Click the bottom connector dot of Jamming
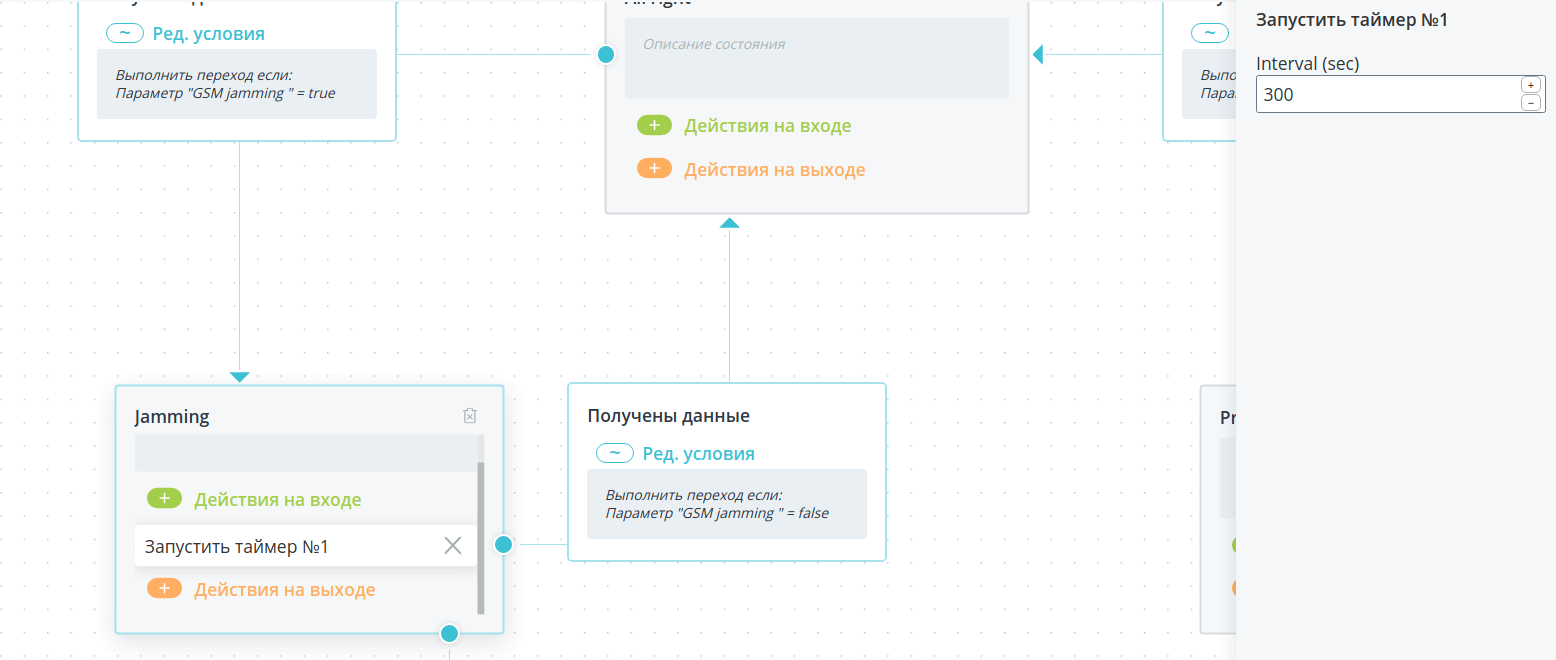The image size is (1556, 660). point(450,633)
